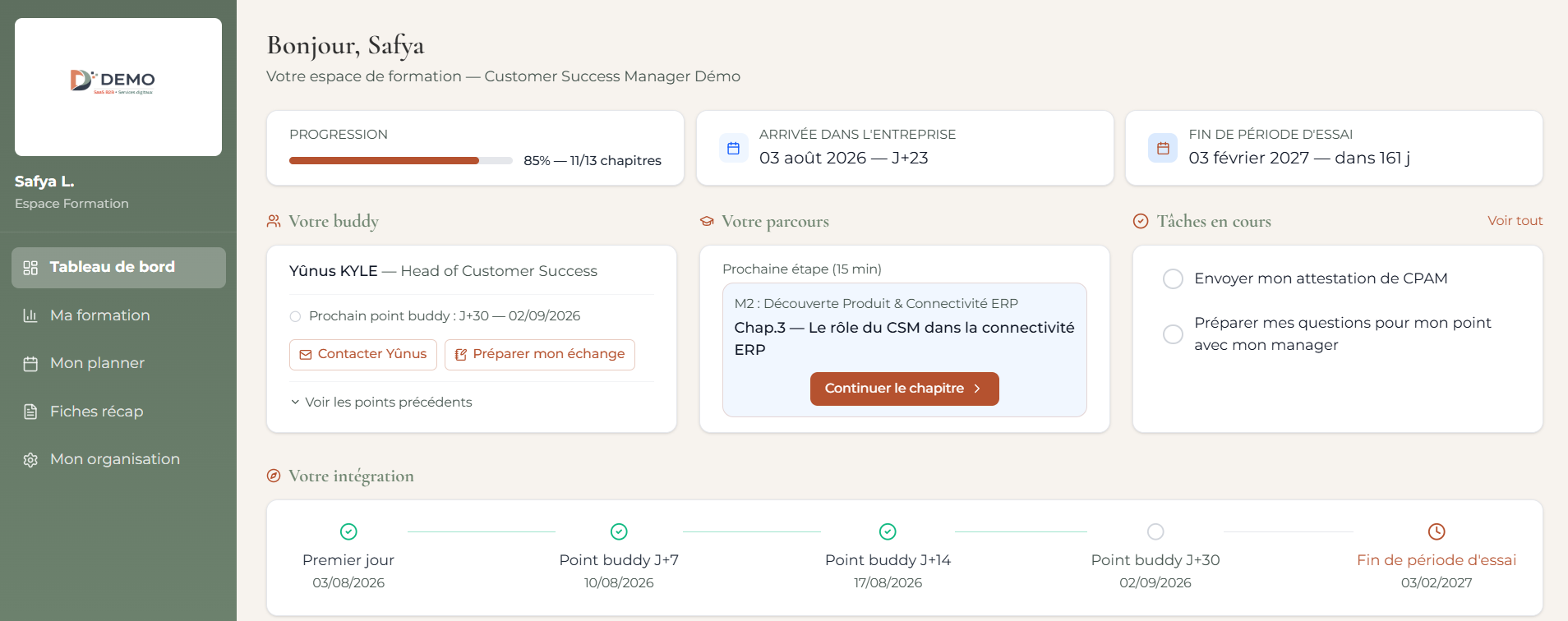Click the people icon next to Votre buddy
This screenshot has height=621, width=1568.
coord(274,221)
